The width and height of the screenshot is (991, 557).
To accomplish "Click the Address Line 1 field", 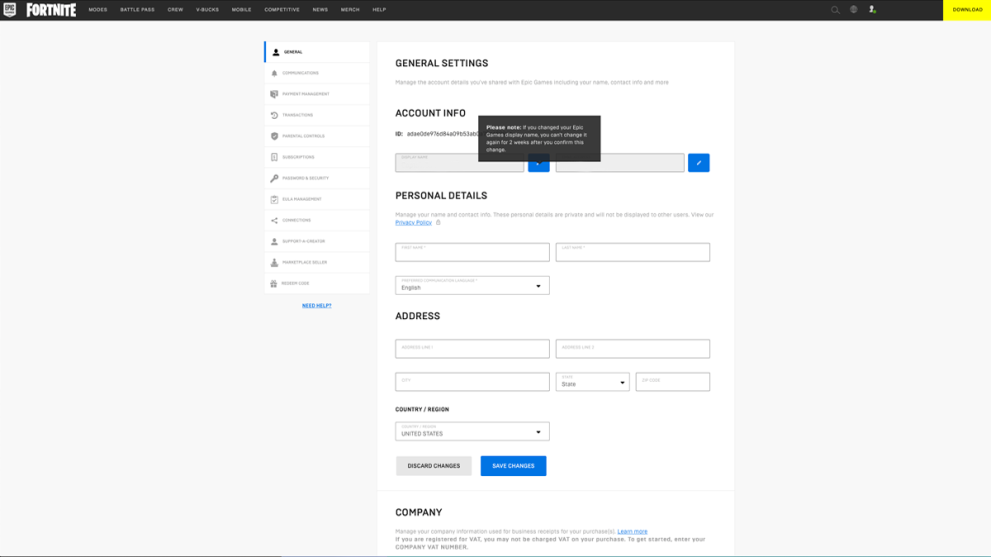I will click(x=472, y=349).
